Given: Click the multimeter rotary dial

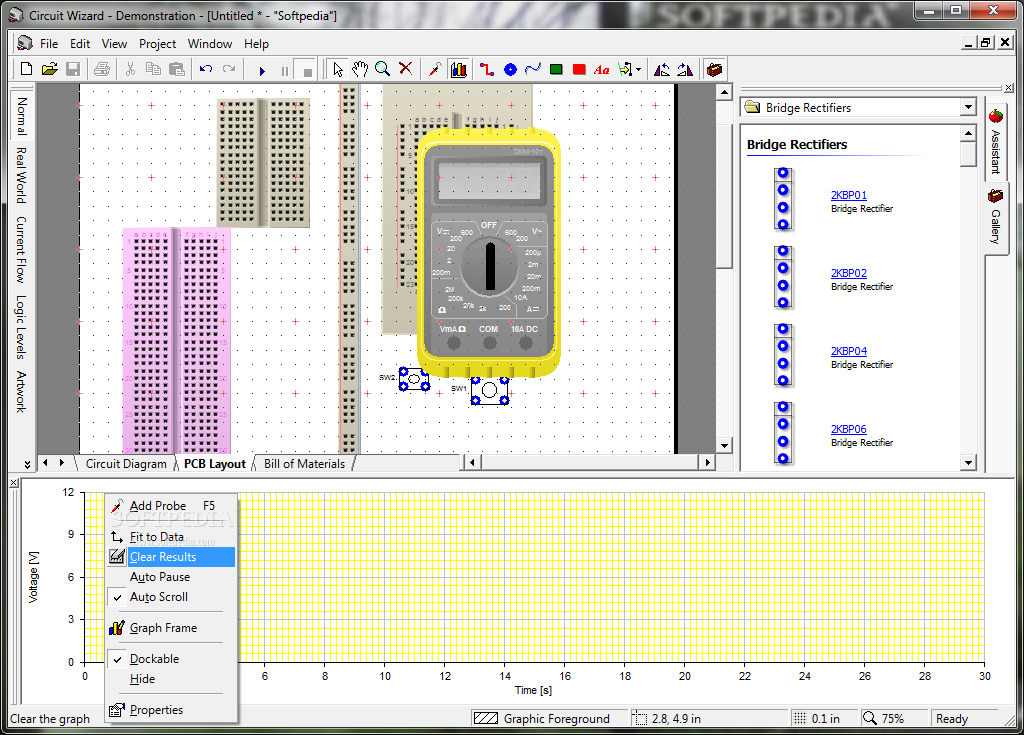Looking at the screenshot, I should point(490,265).
